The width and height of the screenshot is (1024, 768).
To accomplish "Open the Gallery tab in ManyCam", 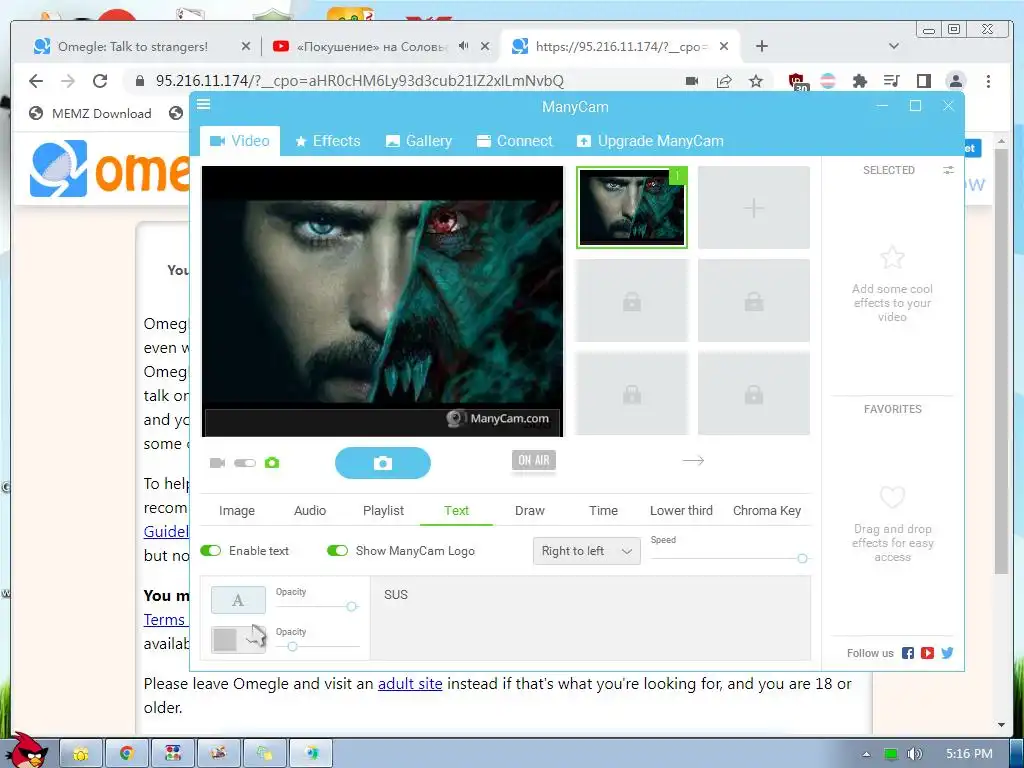I will [x=419, y=141].
